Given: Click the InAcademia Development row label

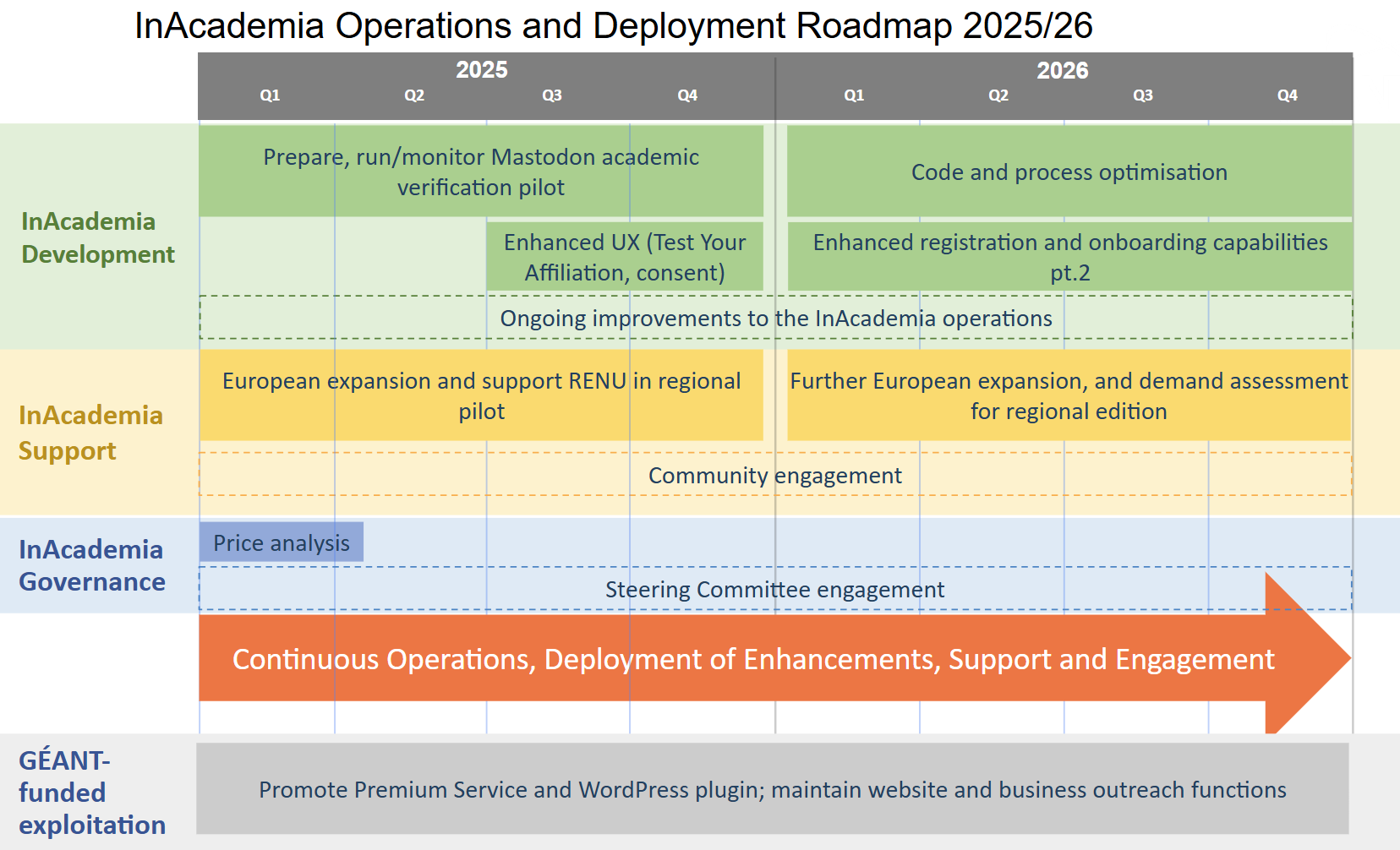Looking at the screenshot, I should (x=98, y=237).
